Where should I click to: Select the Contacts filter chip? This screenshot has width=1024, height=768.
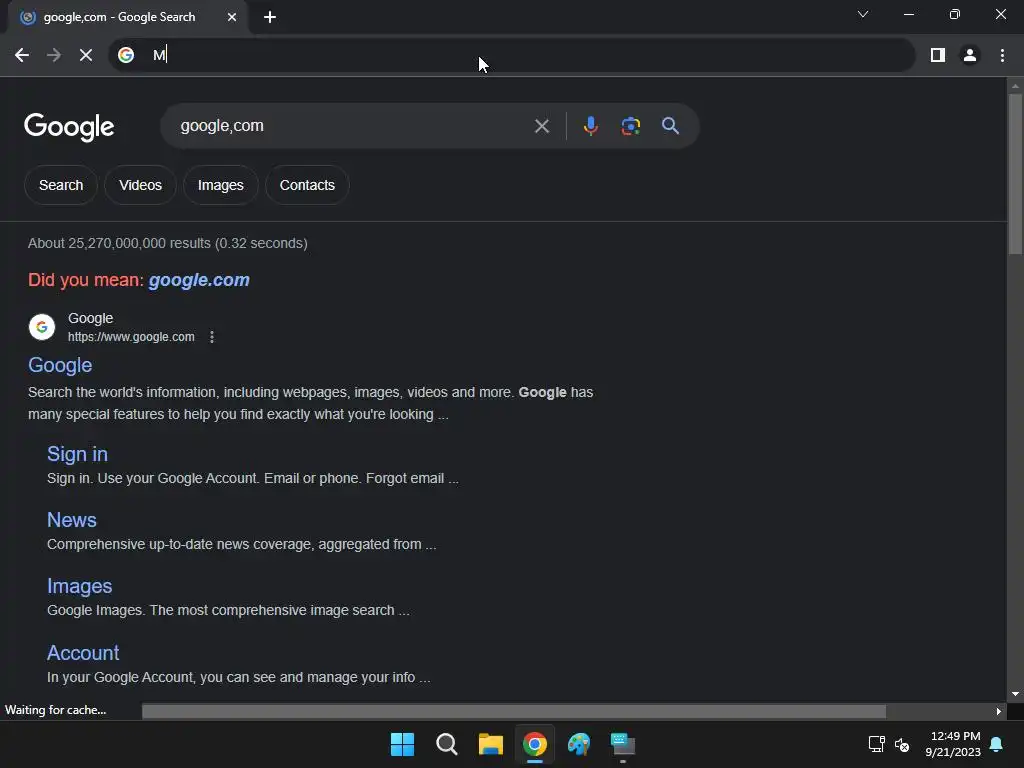coord(307,185)
